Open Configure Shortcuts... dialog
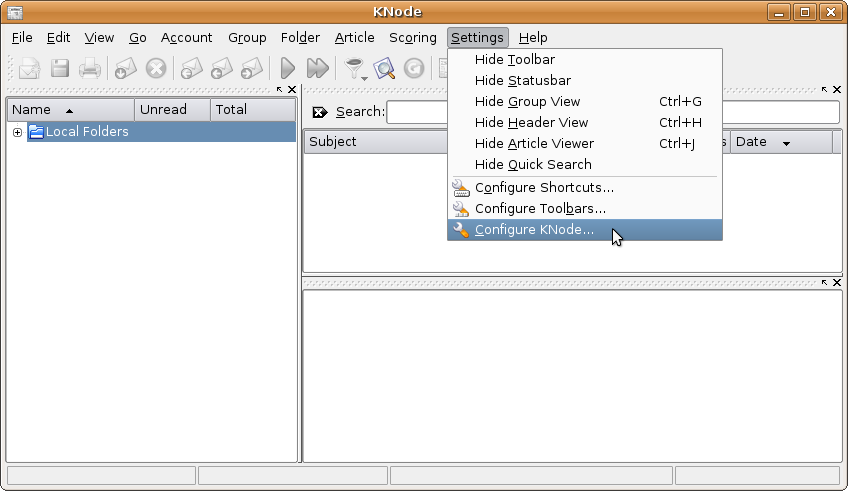Viewport: 848px width, 491px height. [585, 188]
